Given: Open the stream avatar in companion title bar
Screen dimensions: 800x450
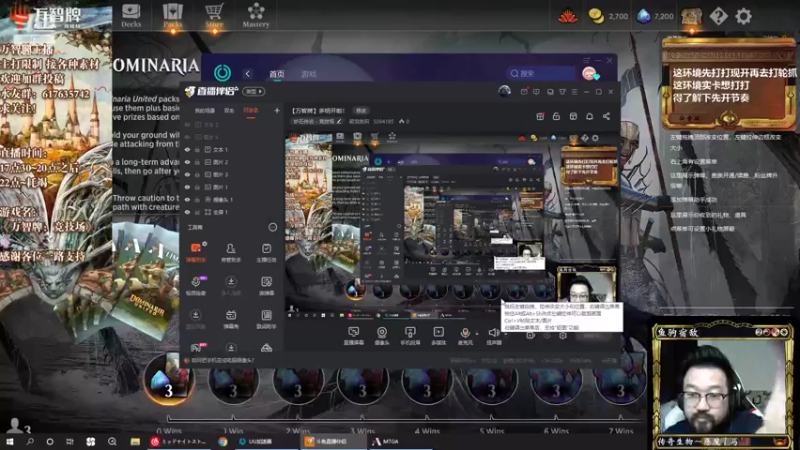Looking at the screenshot, I should (504, 91).
